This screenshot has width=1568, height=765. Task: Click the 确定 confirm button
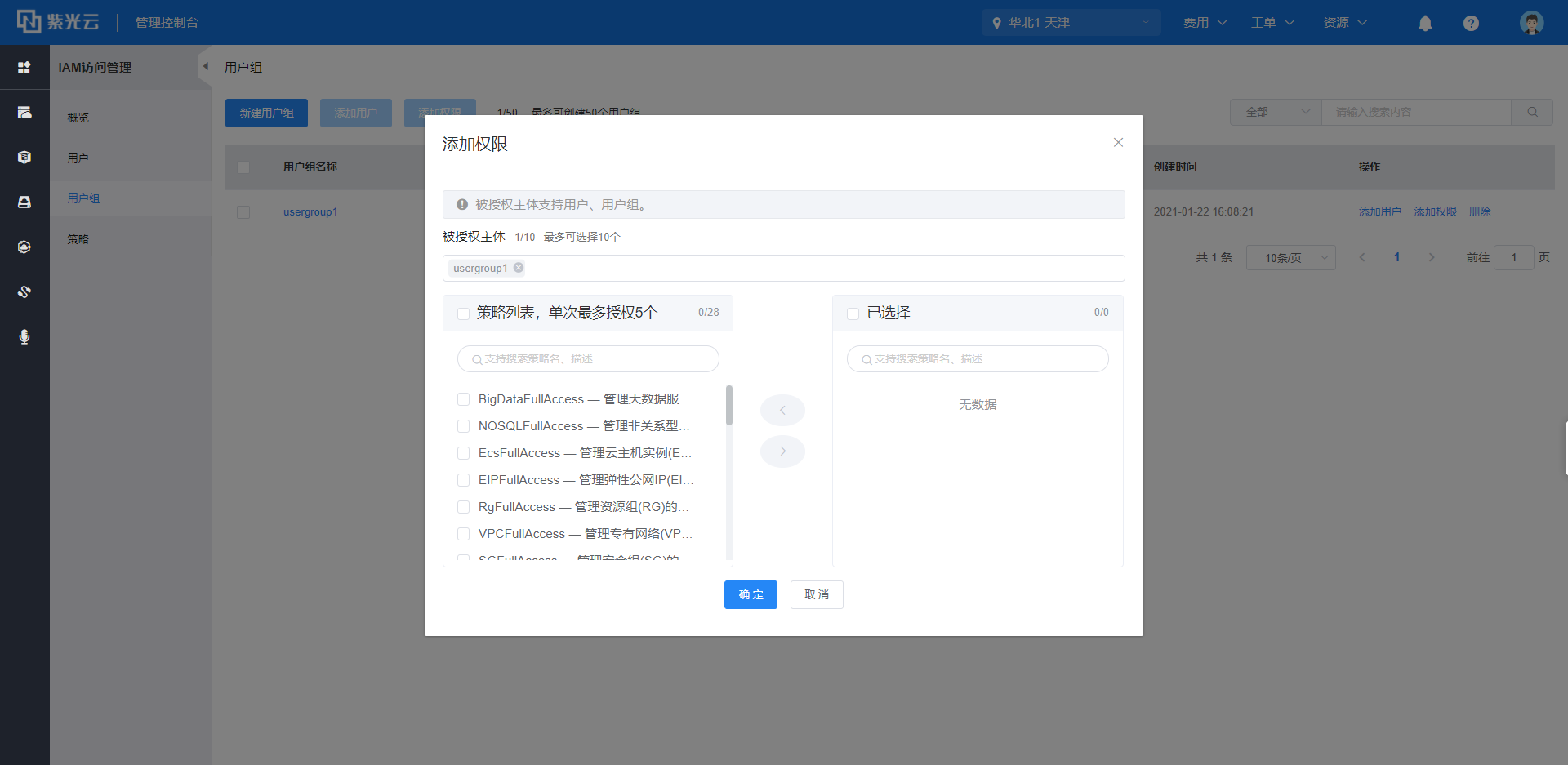[x=751, y=594]
